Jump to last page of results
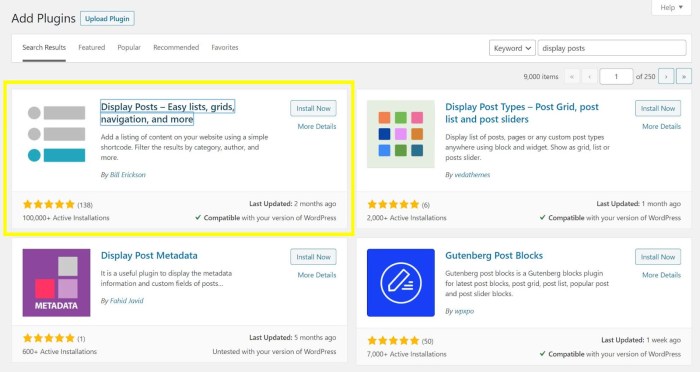 click(x=683, y=76)
